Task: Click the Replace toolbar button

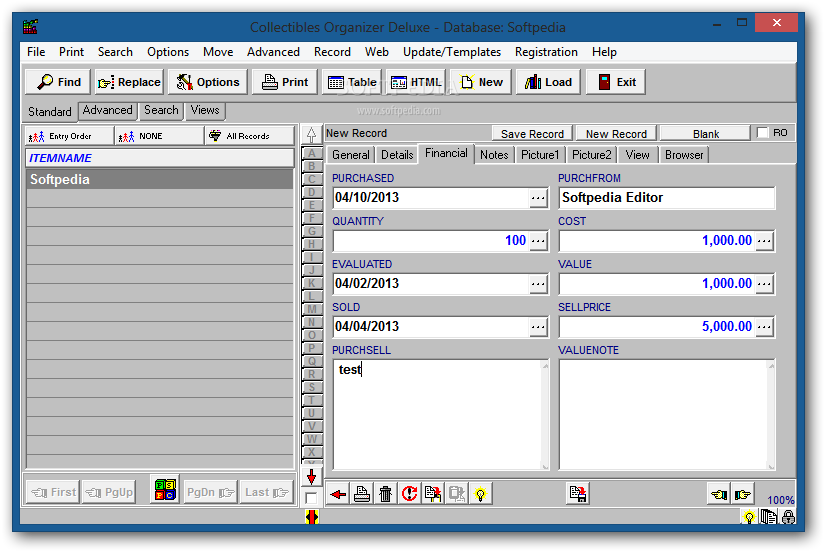Action: [x=129, y=82]
